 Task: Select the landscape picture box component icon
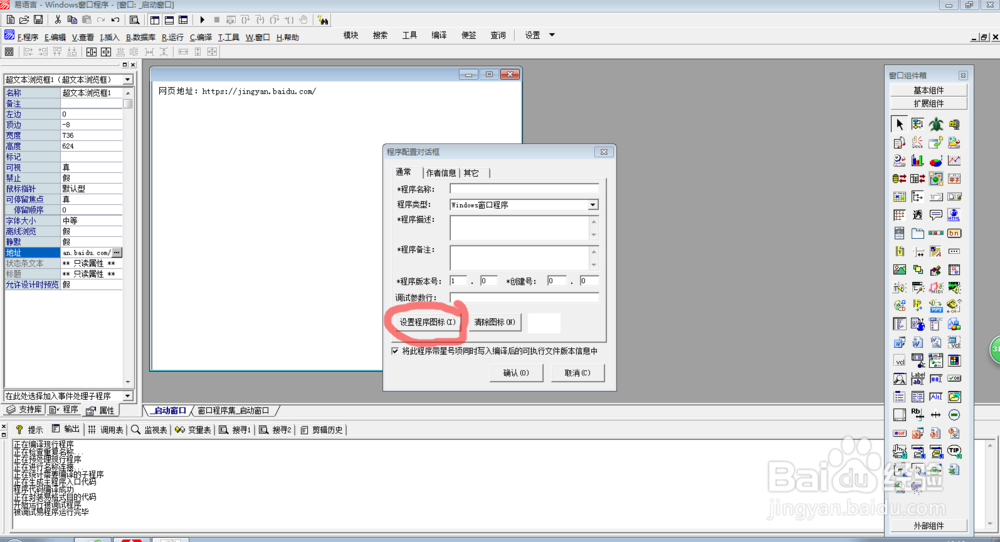pyautogui.click(x=899, y=270)
